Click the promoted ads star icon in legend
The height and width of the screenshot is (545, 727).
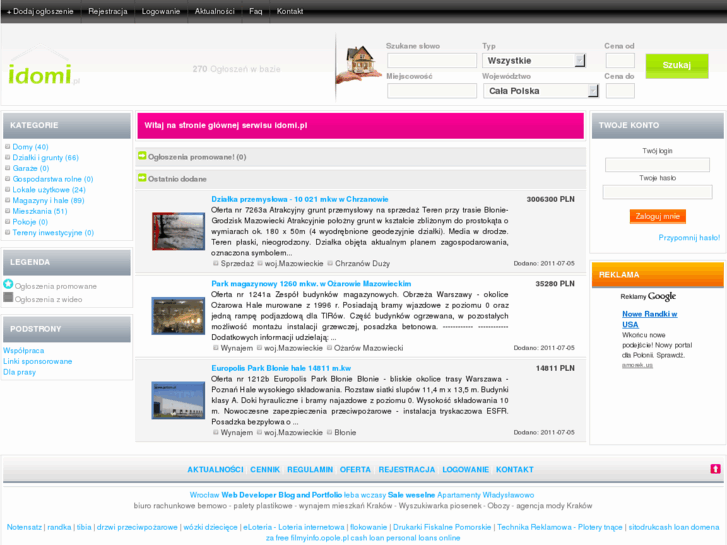pos(8,284)
